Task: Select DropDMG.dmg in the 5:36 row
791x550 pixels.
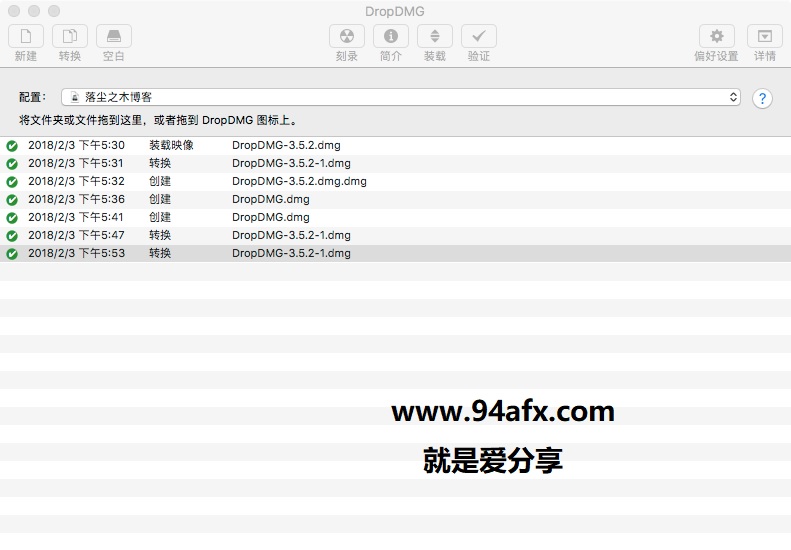Action: pyautogui.click(x=271, y=199)
